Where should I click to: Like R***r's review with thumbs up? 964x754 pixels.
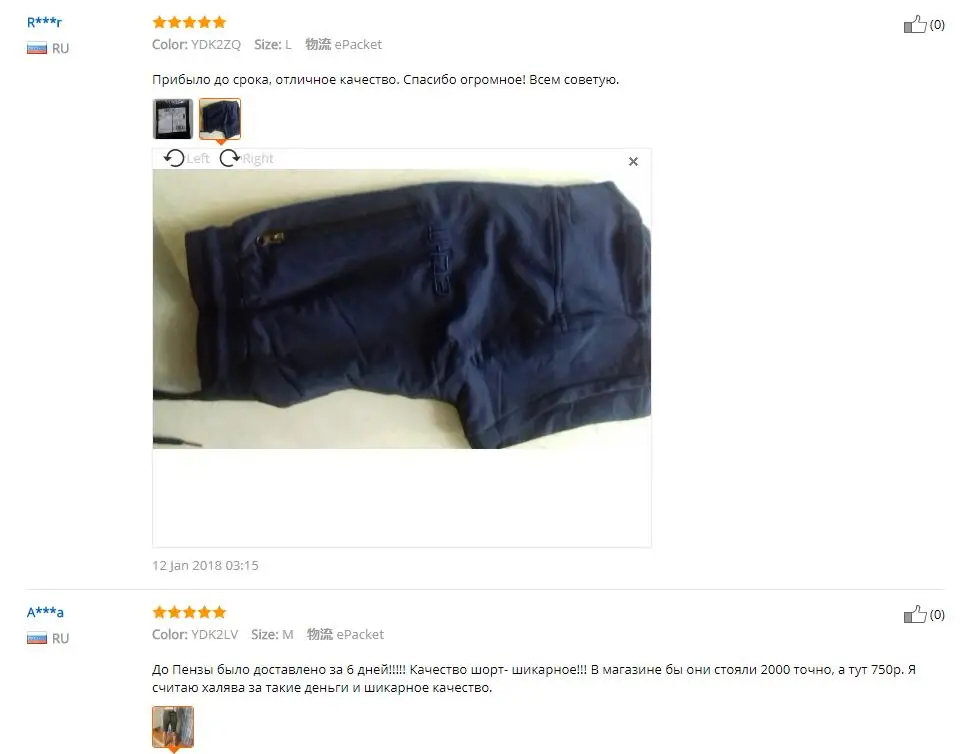915,25
